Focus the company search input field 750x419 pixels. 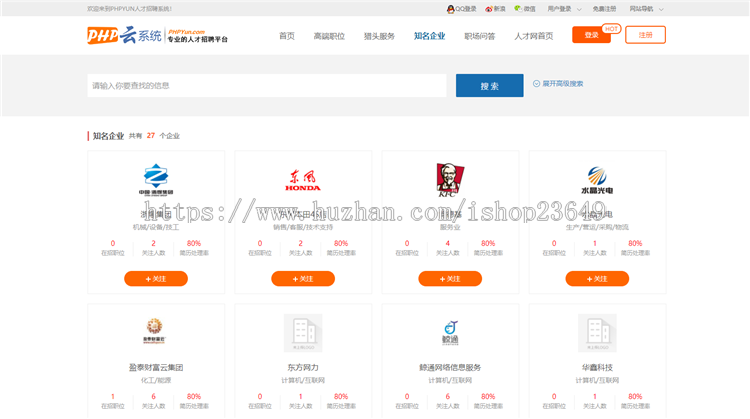pos(267,86)
